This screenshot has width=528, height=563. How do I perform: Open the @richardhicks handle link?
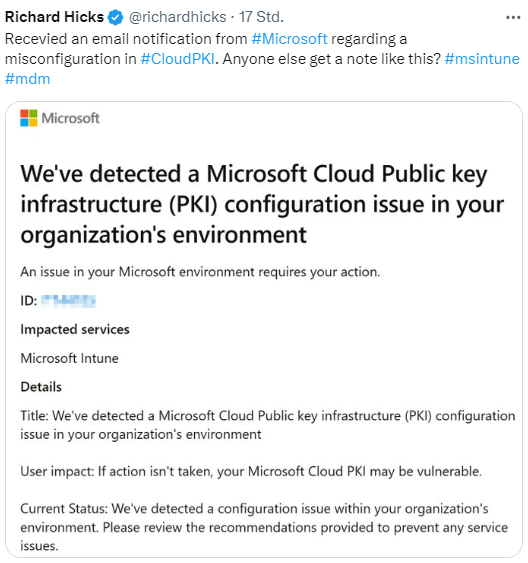tap(177, 17)
